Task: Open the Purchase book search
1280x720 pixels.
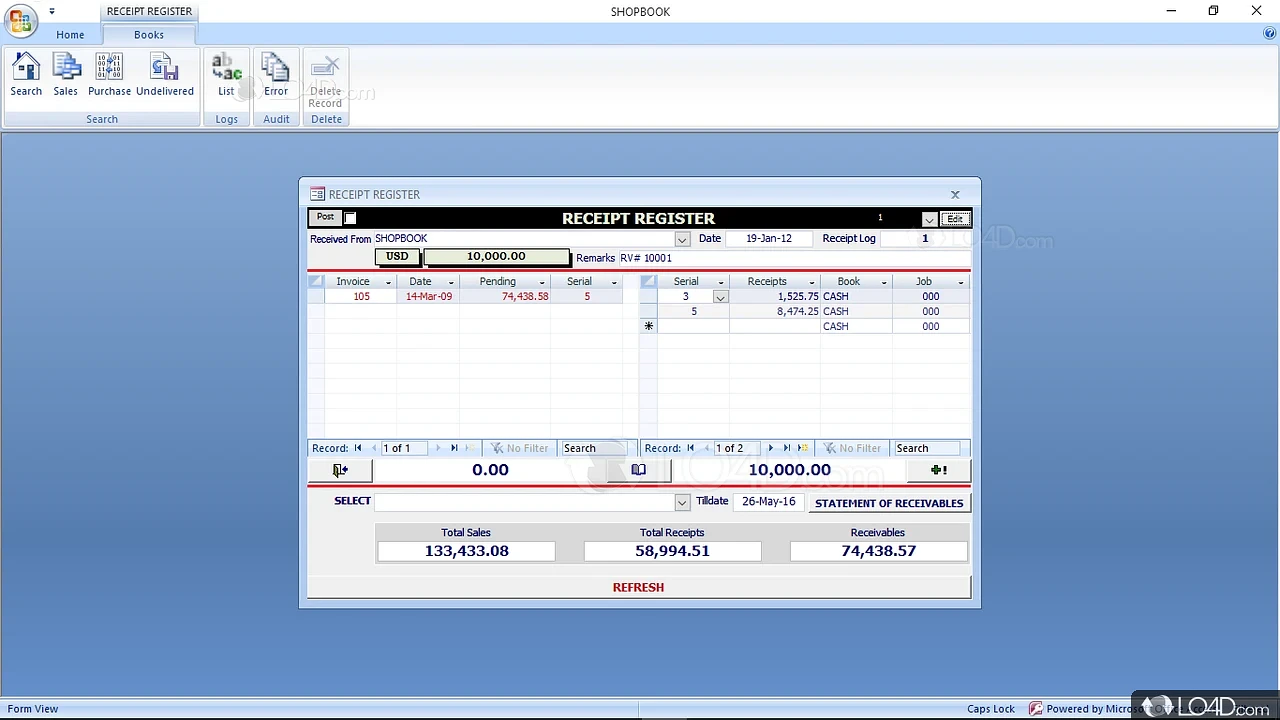Action: click(x=109, y=75)
